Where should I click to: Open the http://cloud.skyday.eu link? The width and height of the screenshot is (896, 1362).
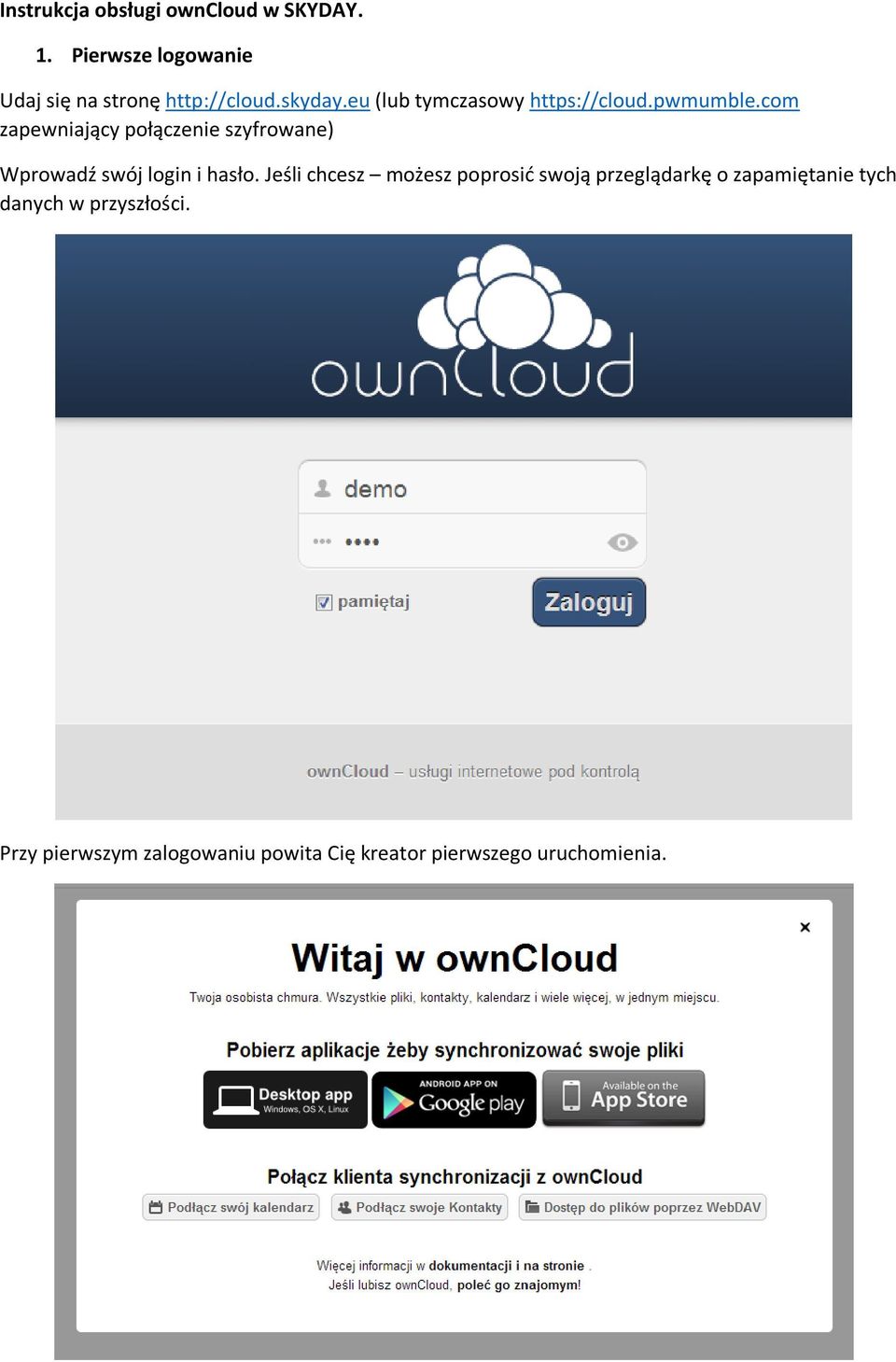coord(268,101)
